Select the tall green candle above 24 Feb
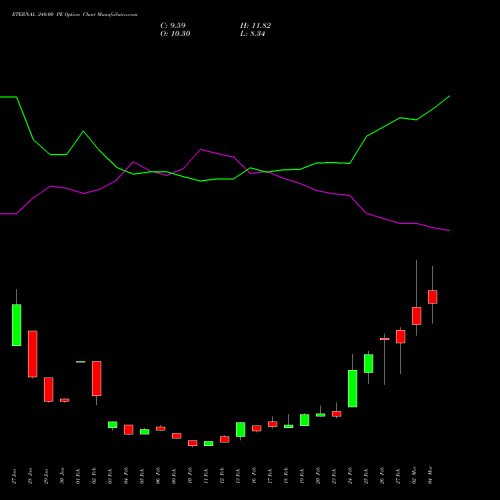 pos(353,388)
